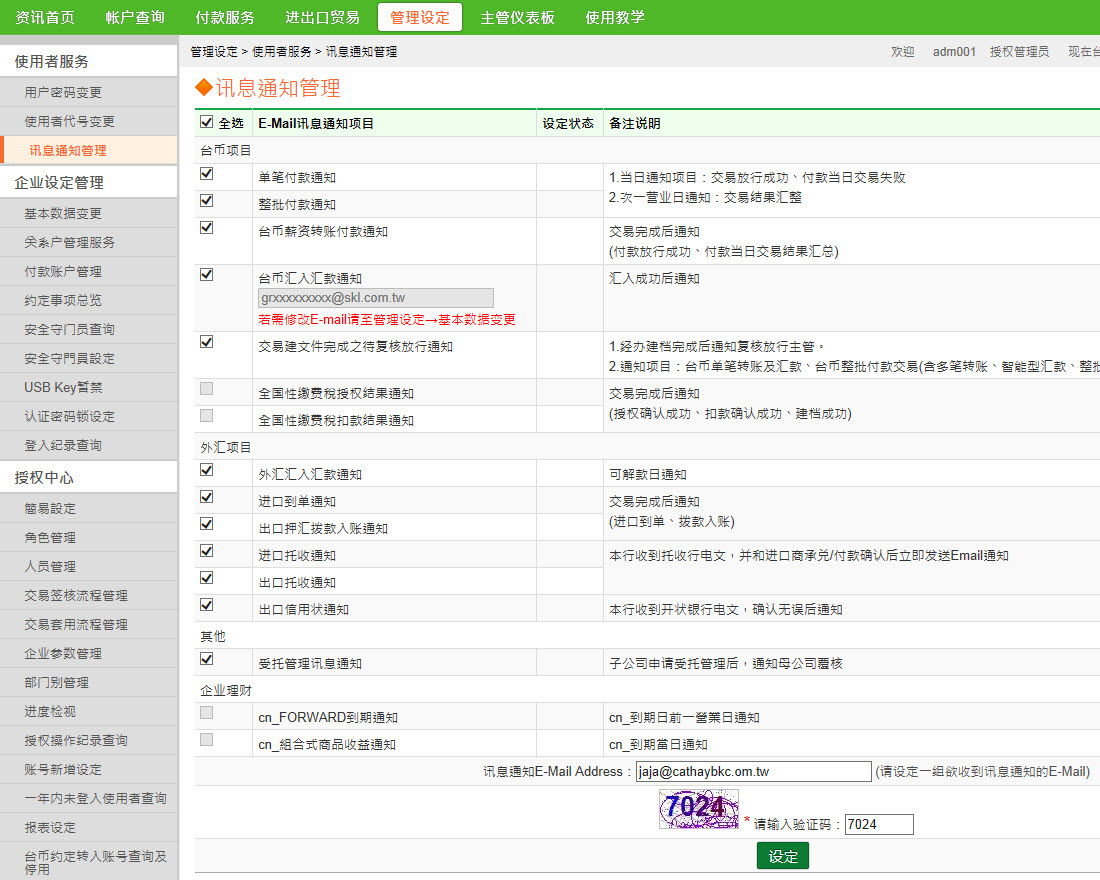Click the 7024 captcha image
The height and width of the screenshot is (880, 1100).
point(698,808)
